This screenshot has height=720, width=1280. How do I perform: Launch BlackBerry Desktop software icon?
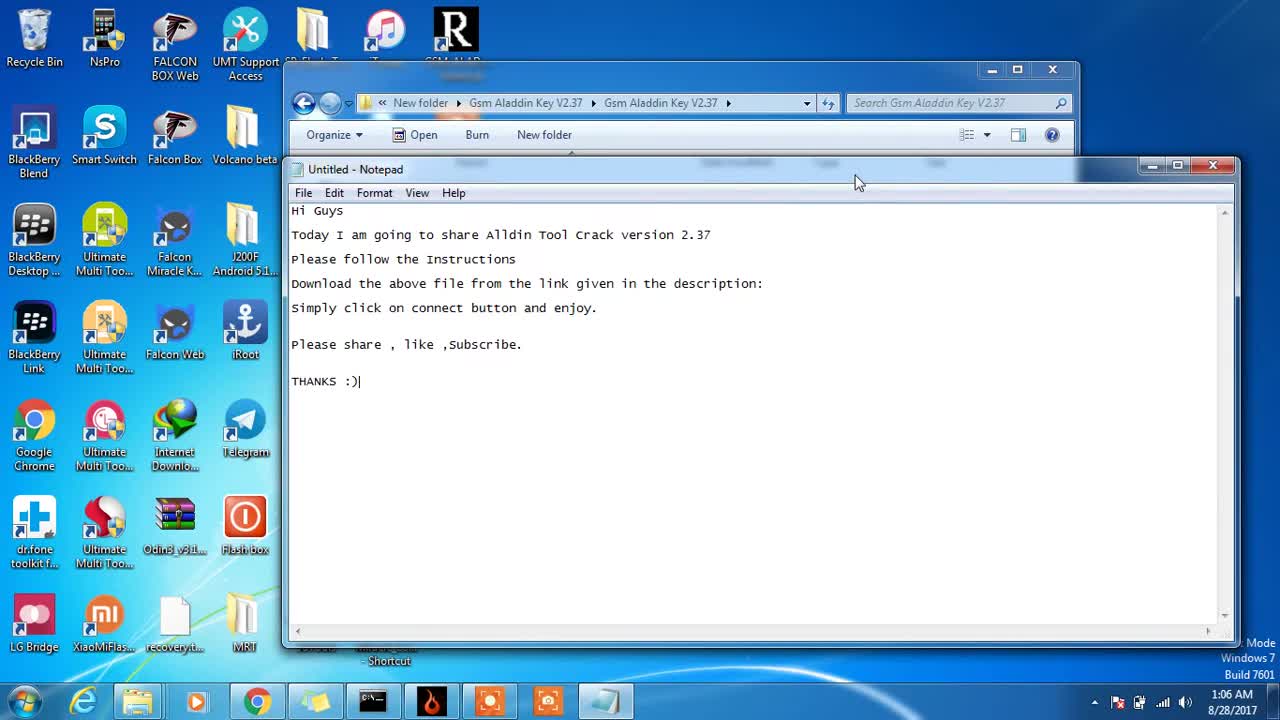(34, 241)
